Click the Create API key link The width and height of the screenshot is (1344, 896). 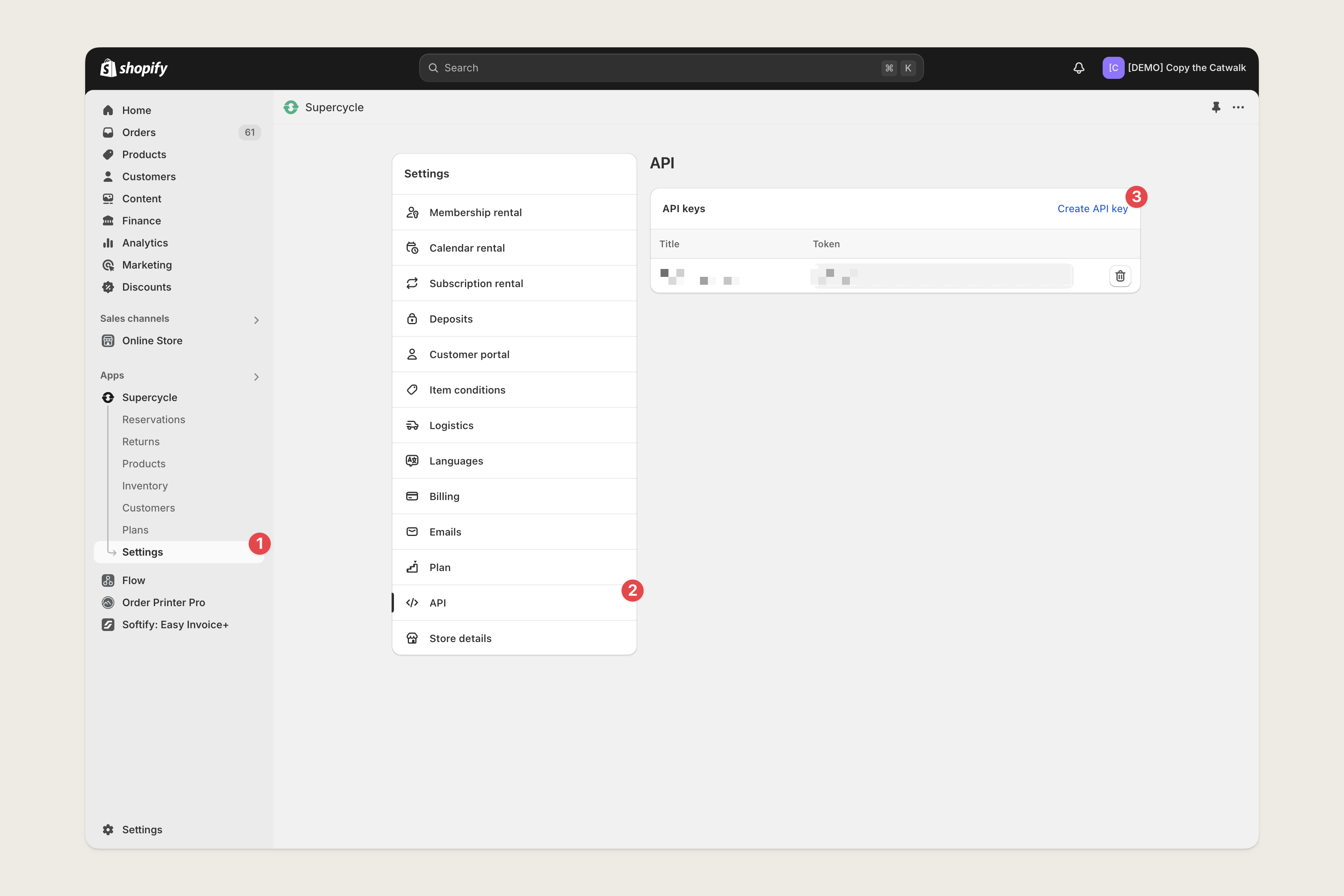click(x=1092, y=209)
